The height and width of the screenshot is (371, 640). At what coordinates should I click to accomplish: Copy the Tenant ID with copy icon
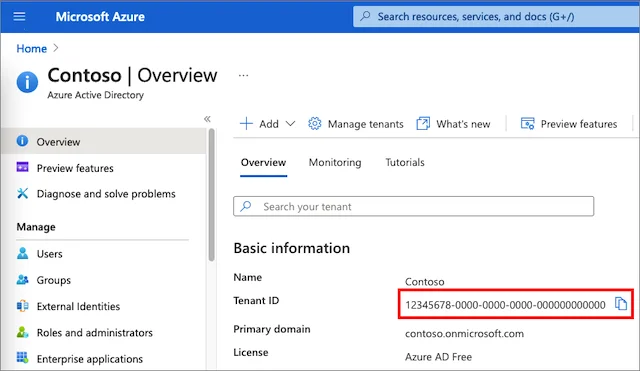621,304
